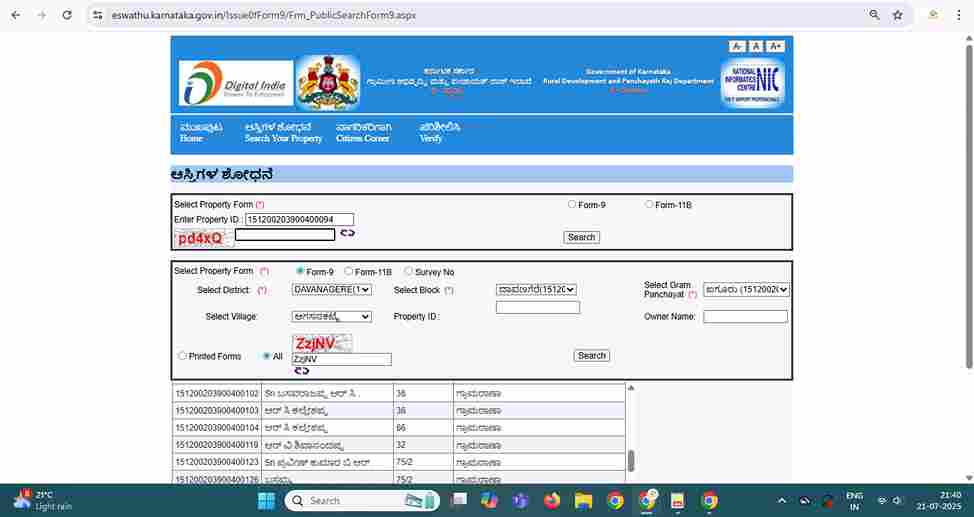Click the page vertical scrollbar
The width and height of the screenshot is (974, 517).
click(x=969, y=205)
